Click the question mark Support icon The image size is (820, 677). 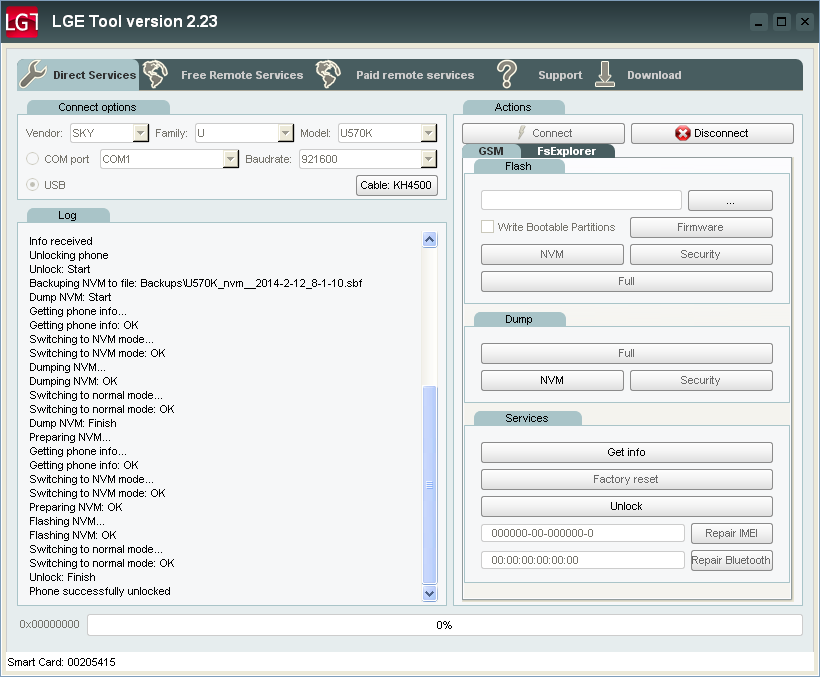pos(506,74)
